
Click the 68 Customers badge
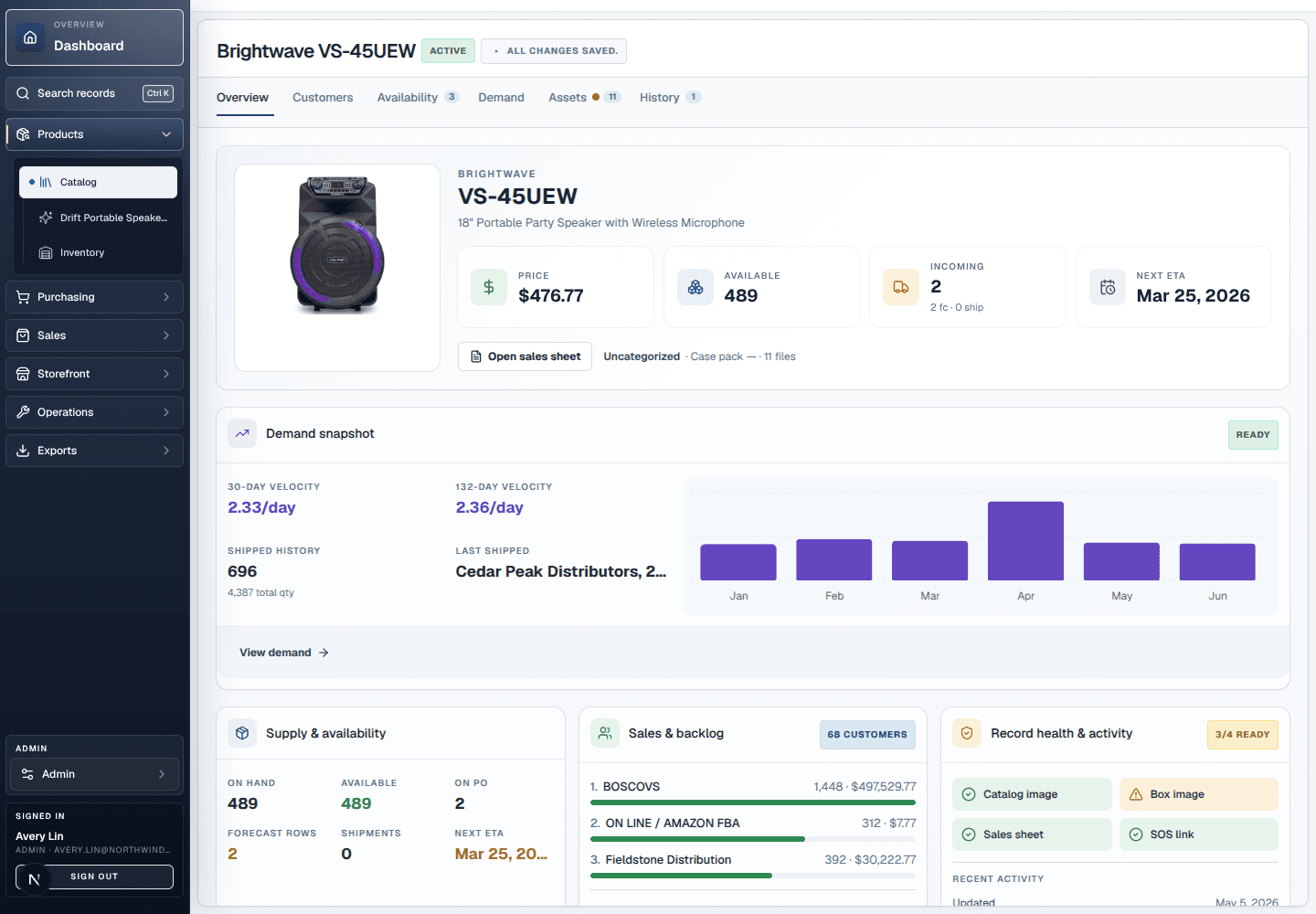coord(867,734)
